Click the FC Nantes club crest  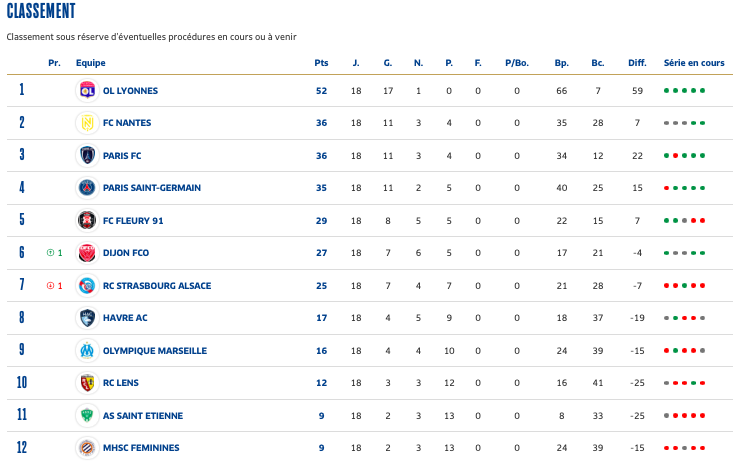coord(86,123)
